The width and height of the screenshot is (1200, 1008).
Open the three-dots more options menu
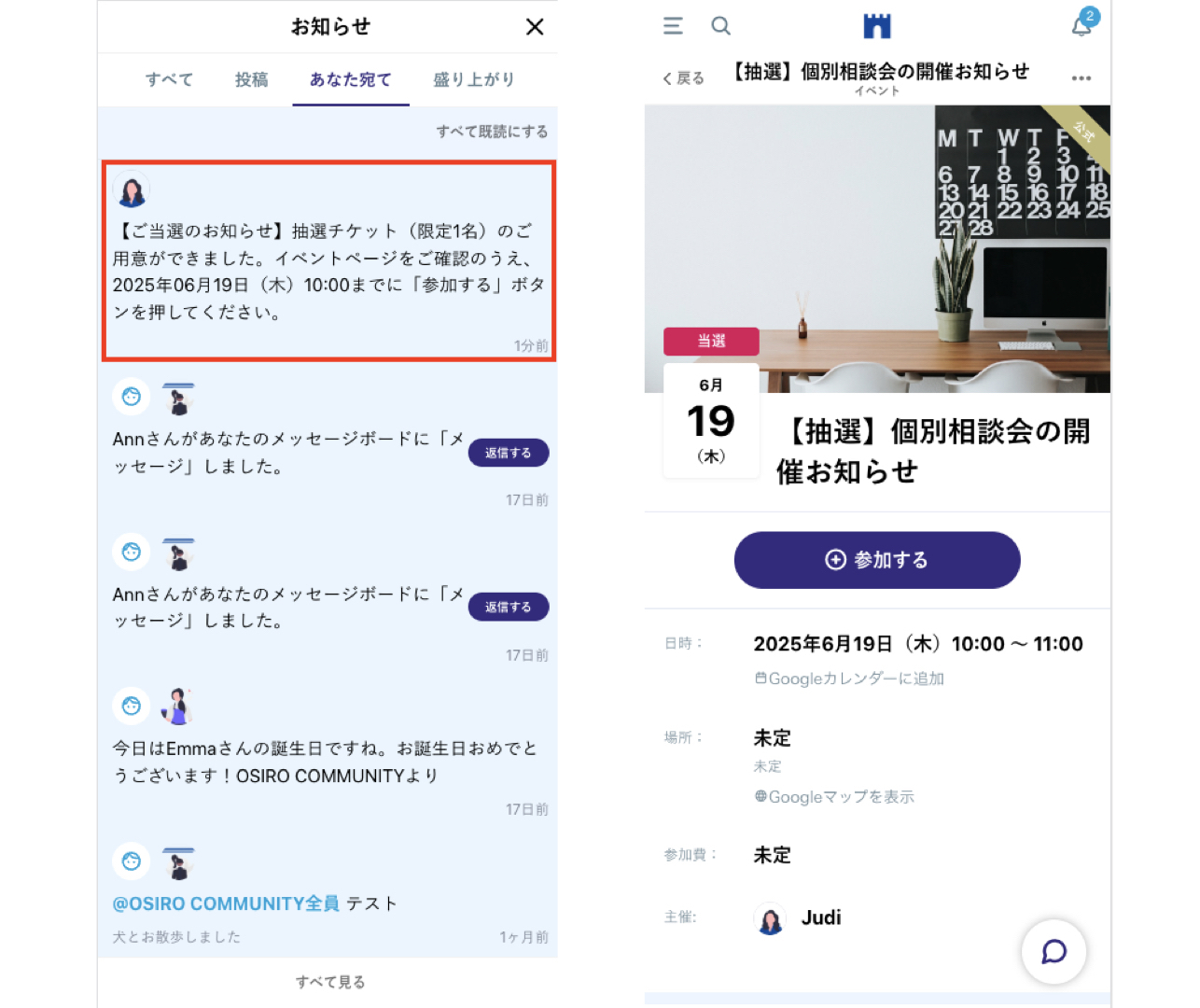pos(1081,78)
